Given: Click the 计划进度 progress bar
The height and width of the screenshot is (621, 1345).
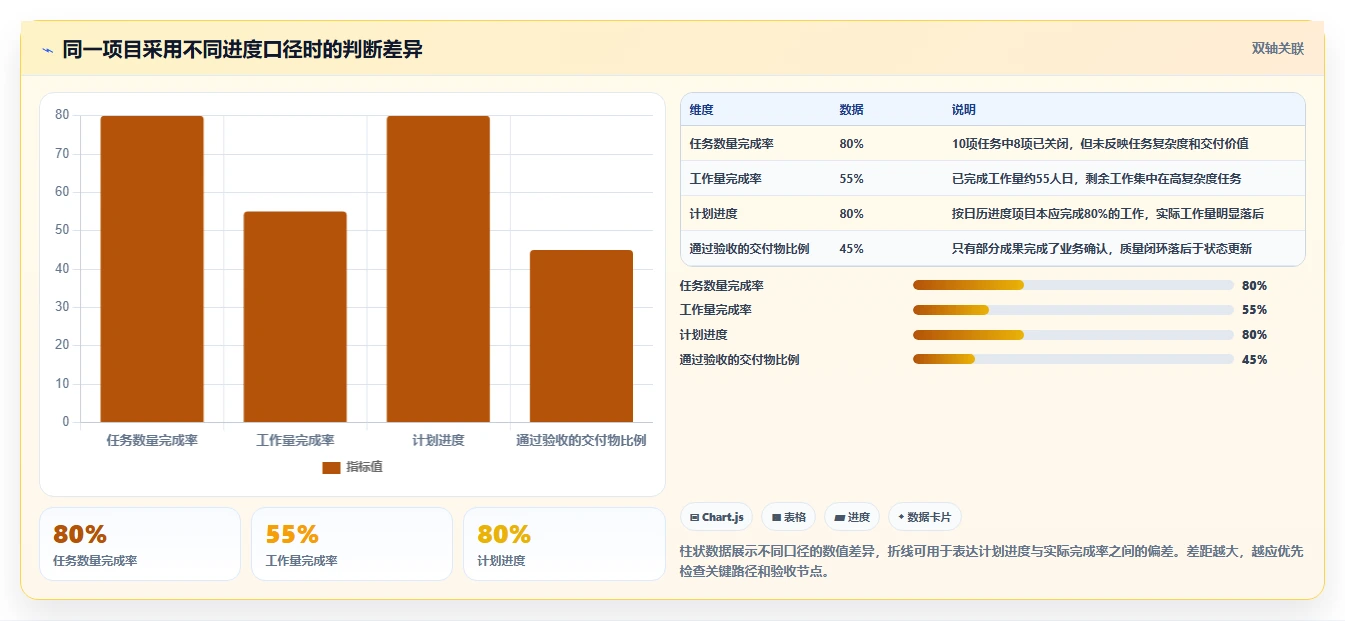Looking at the screenshot, I should pos(1073,335).
